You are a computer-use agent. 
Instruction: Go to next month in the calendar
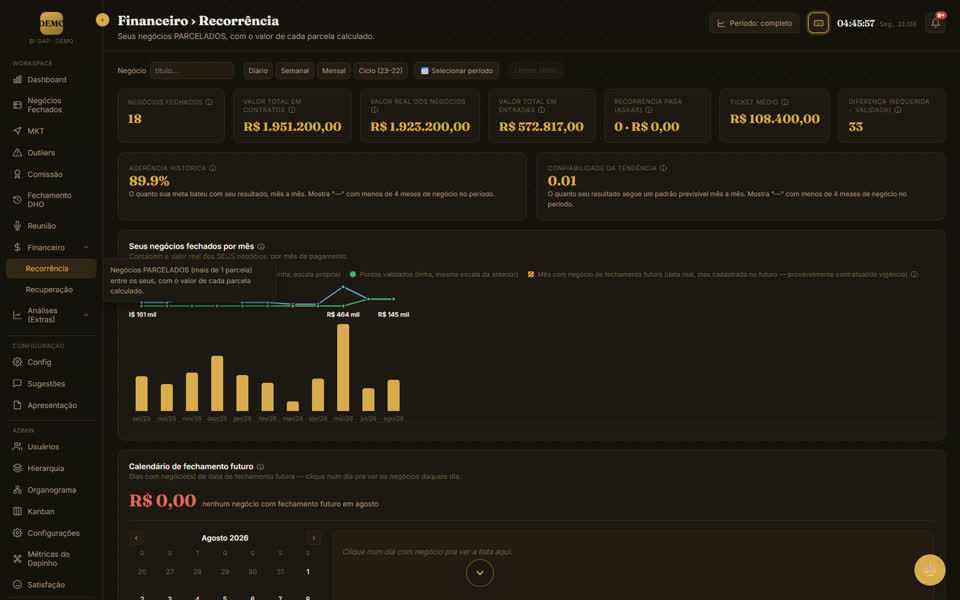pos(313,538)
